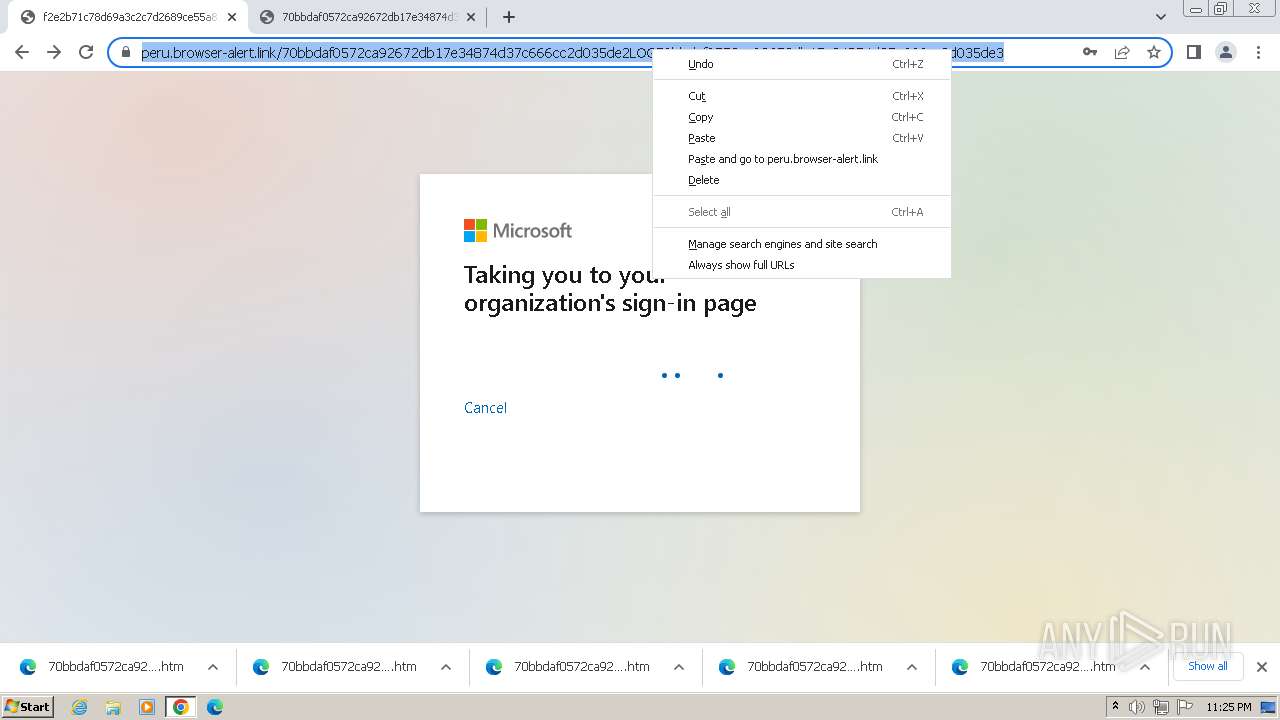Choose Undo in the context menu
1280x720 pixels.
pyautogui.click(x=802, y=64)
